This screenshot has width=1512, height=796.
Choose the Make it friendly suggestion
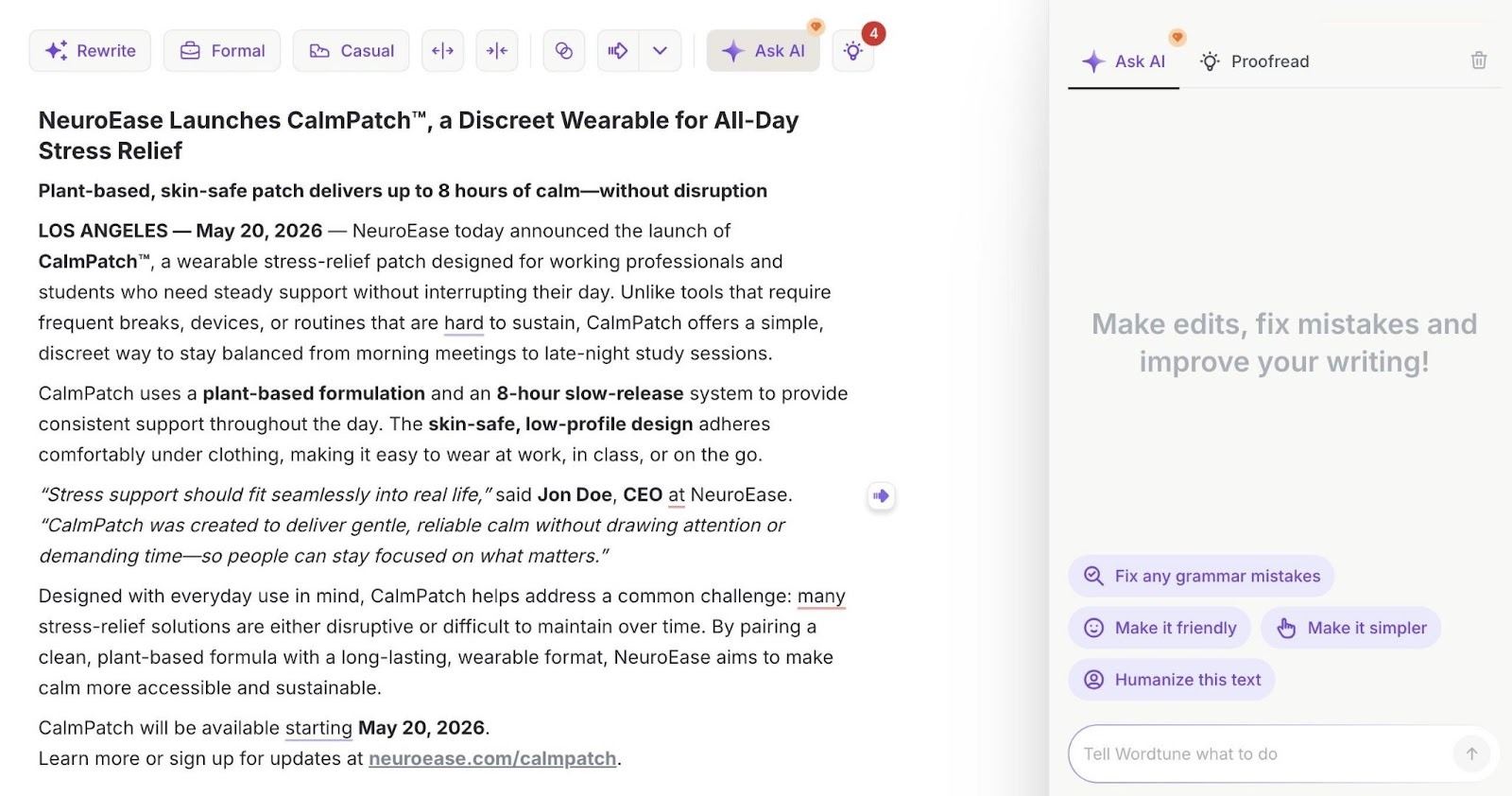coord(1160,628)
